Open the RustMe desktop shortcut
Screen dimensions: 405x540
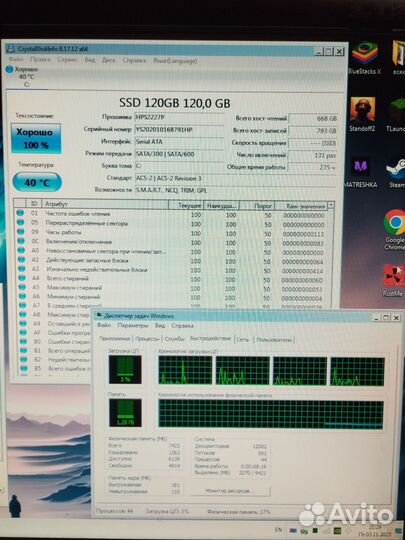(x=393, y=280)
